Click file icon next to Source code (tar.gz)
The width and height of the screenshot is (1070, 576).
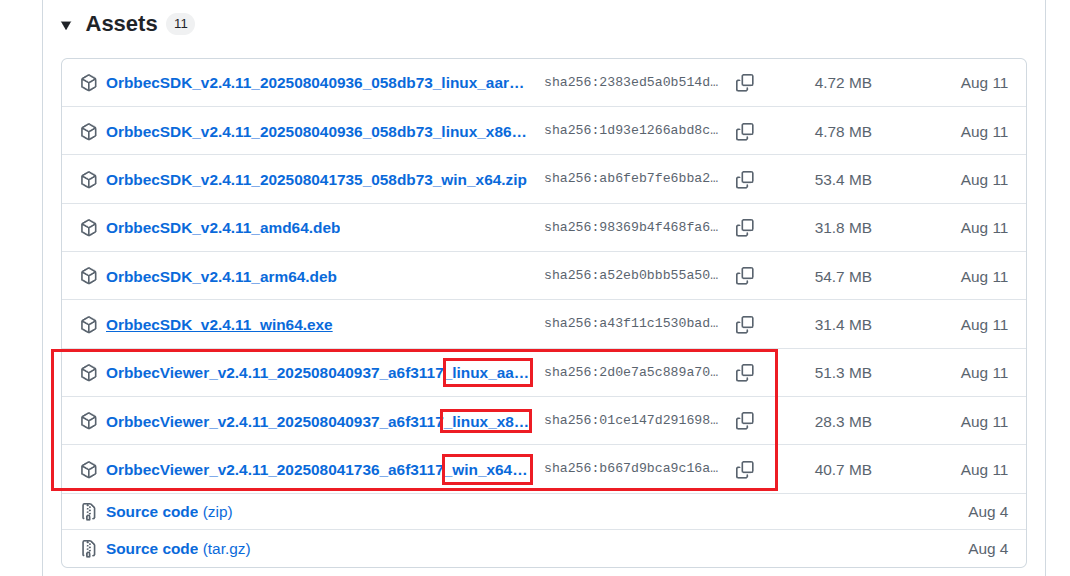(x=88, y=548)
